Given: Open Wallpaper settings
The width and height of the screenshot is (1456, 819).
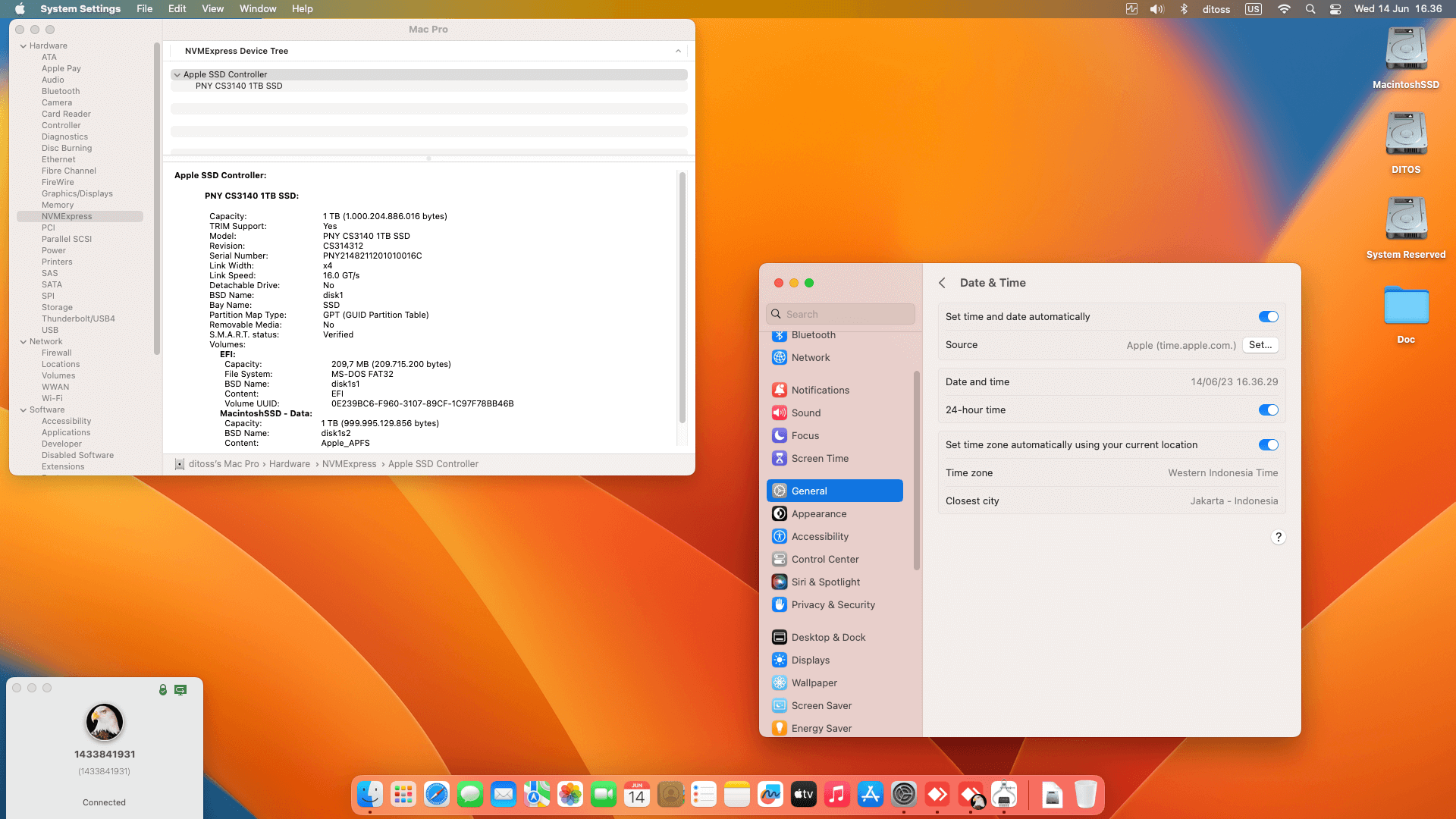Looking at the screenshot, I should [835, 683].
